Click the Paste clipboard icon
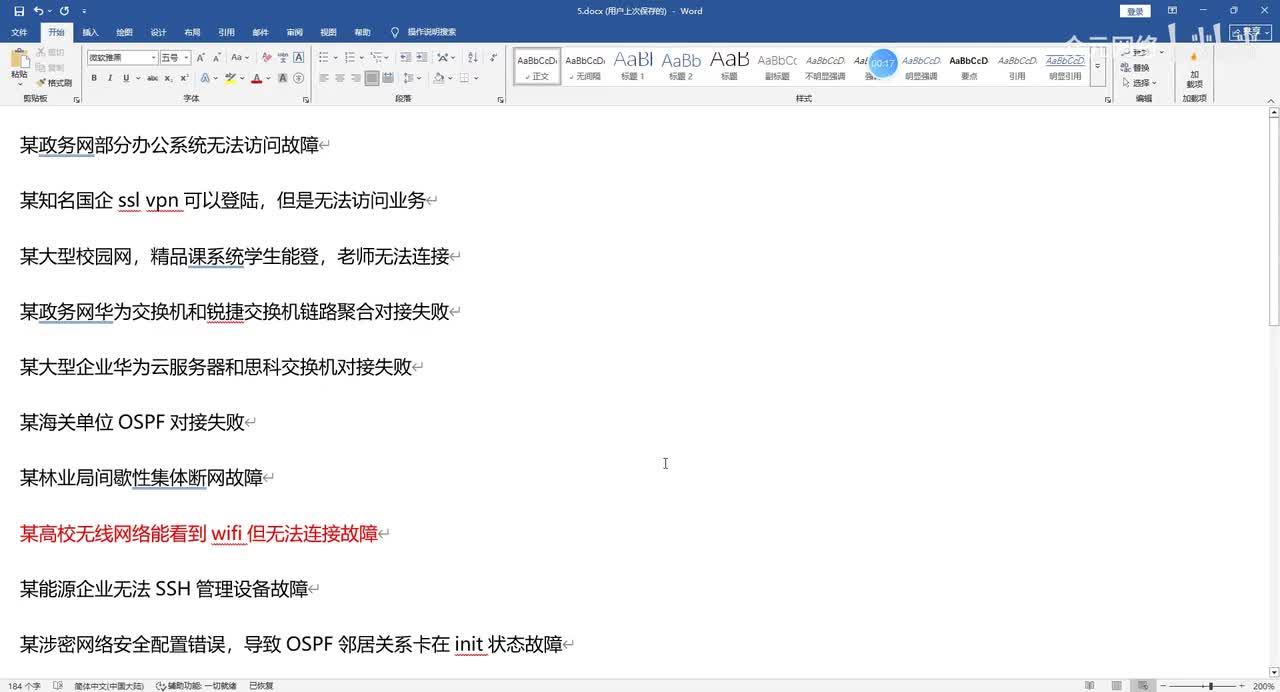This screenshot has height=692, width=1280. point(19,57)
